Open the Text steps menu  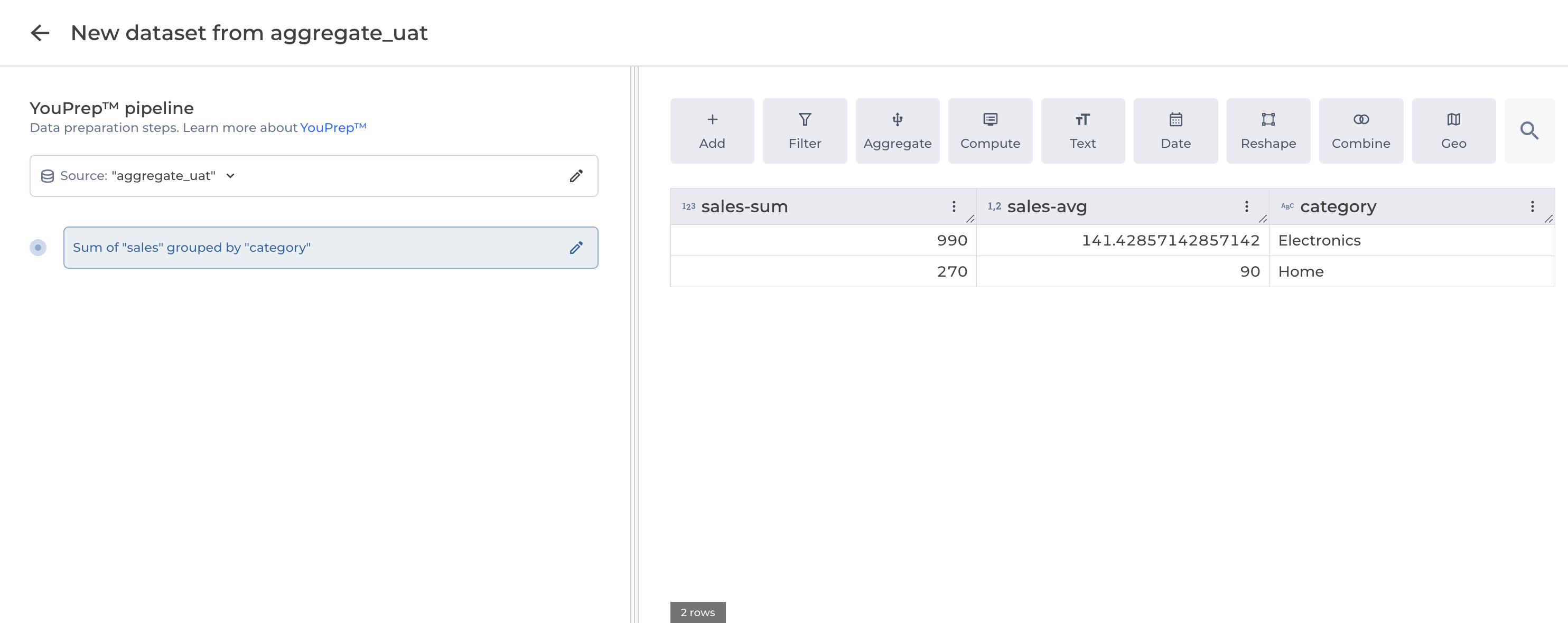(1083, 131)
